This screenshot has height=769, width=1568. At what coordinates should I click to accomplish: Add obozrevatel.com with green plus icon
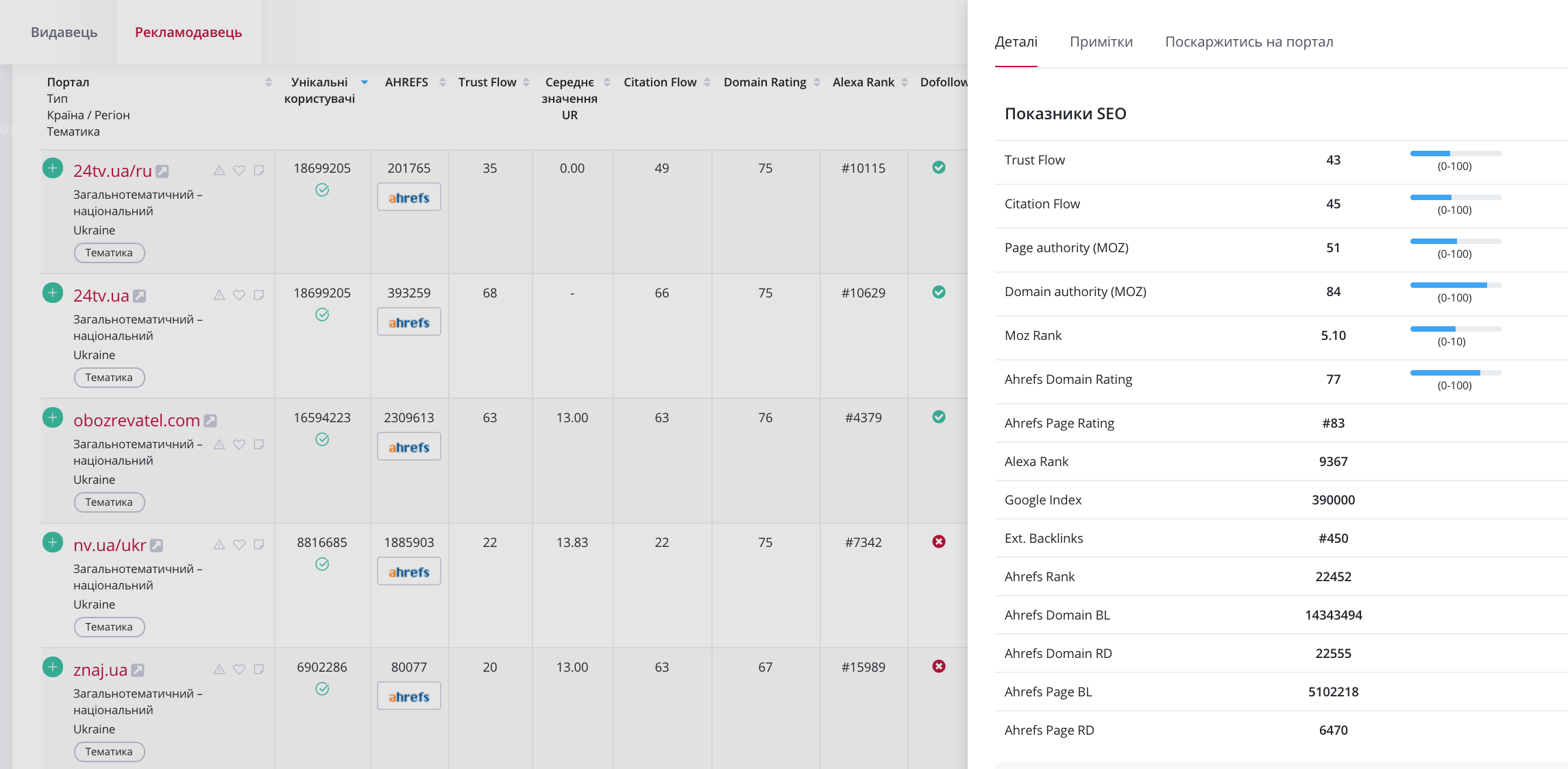[x=53, y=417]
